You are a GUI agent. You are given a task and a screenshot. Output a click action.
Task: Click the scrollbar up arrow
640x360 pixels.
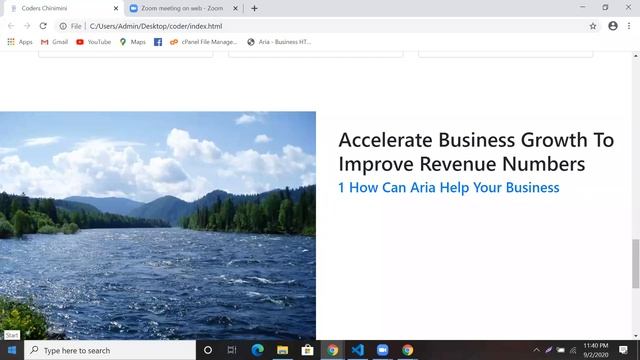coord(636,56)
